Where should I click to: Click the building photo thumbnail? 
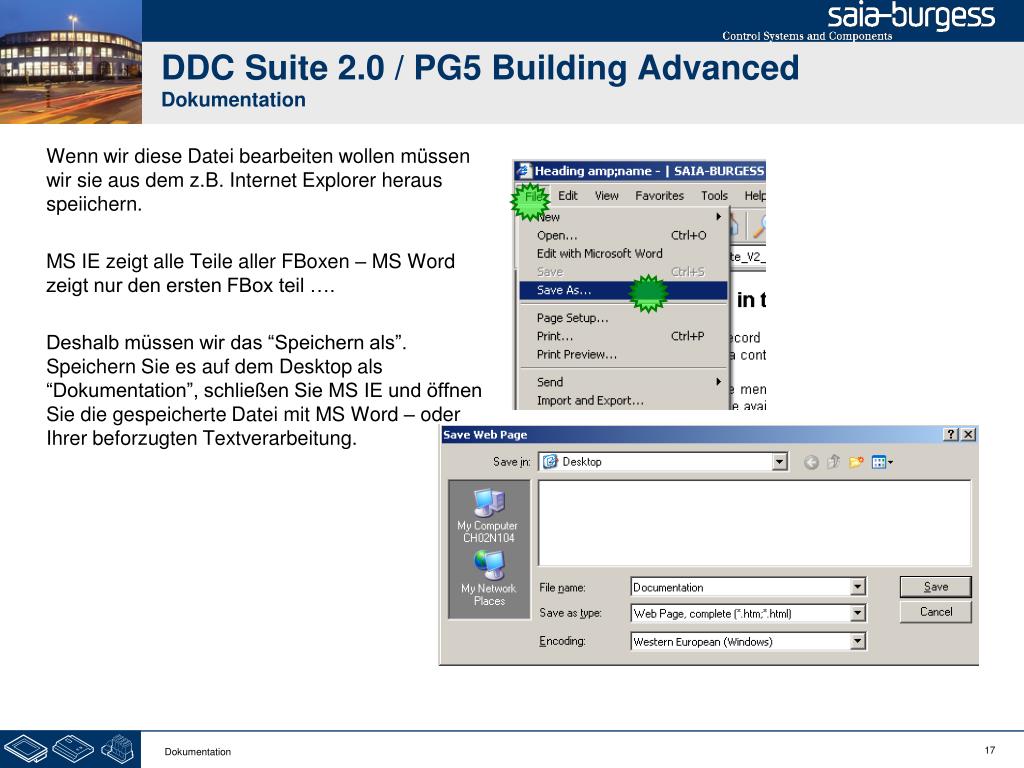[x=71, y=62]
